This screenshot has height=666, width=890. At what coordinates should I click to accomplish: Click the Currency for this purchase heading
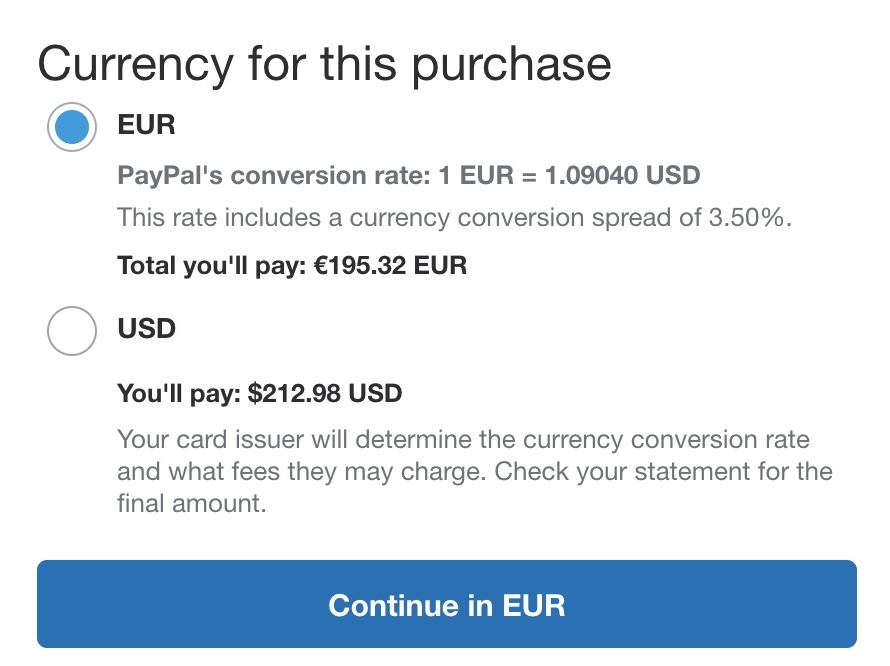(x=325, y=62)
